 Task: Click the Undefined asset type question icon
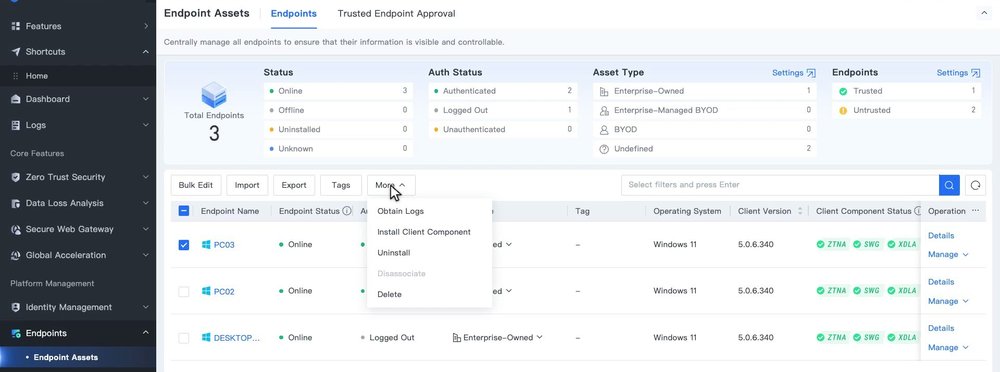click(x=604, y=149)
